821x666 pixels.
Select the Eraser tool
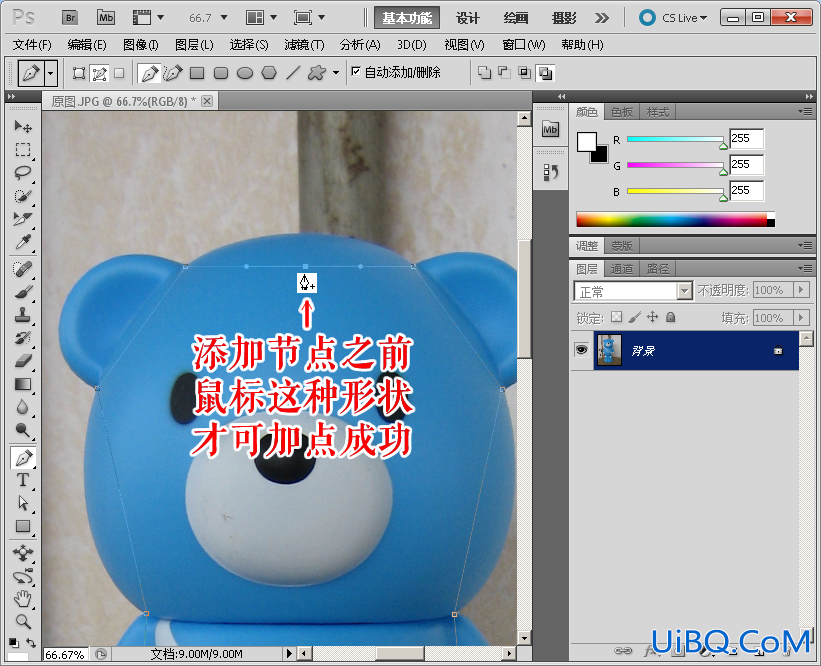[x=23, y=361]
